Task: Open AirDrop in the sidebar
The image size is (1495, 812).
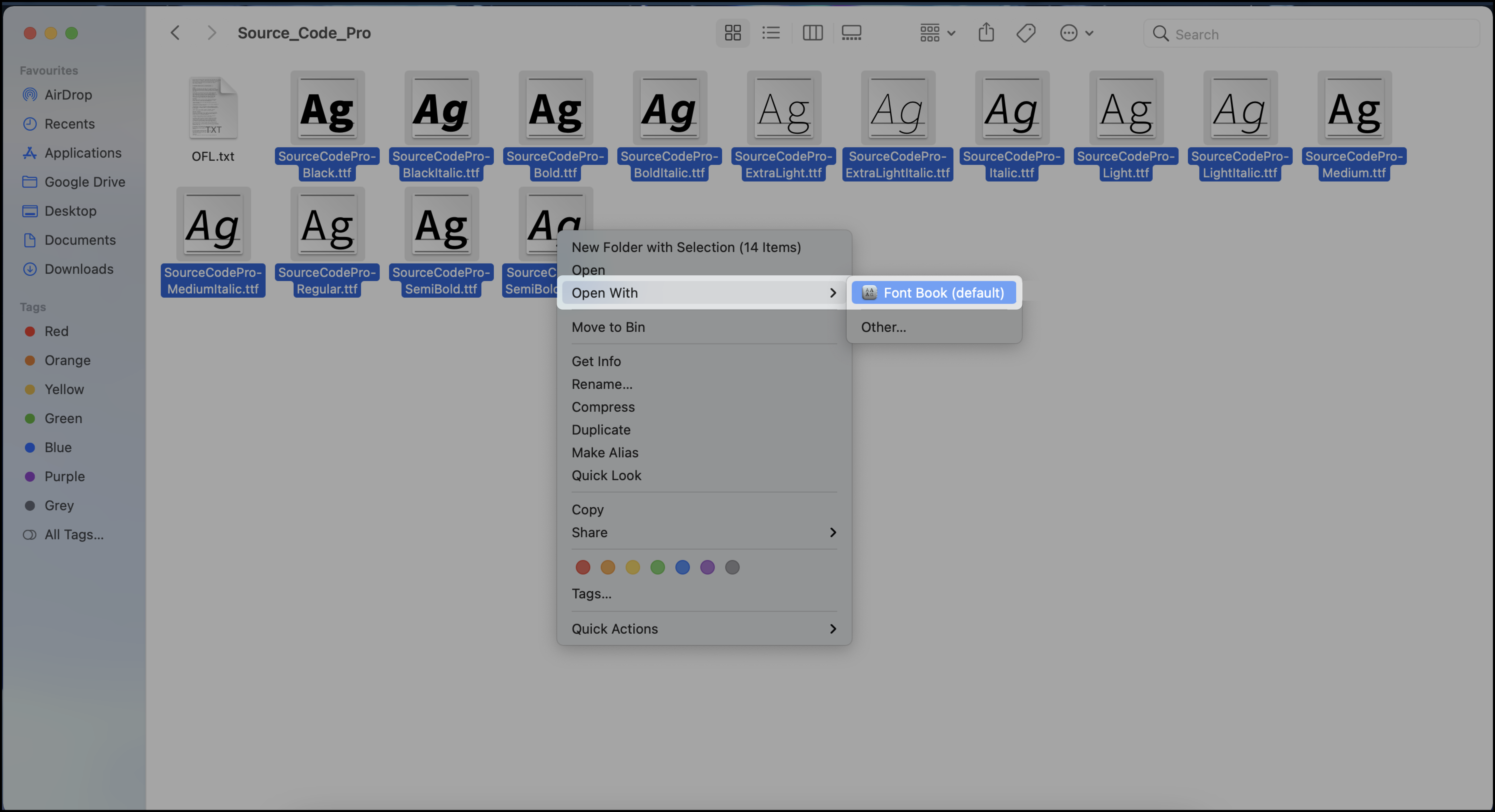Action: tap(68, 95)
